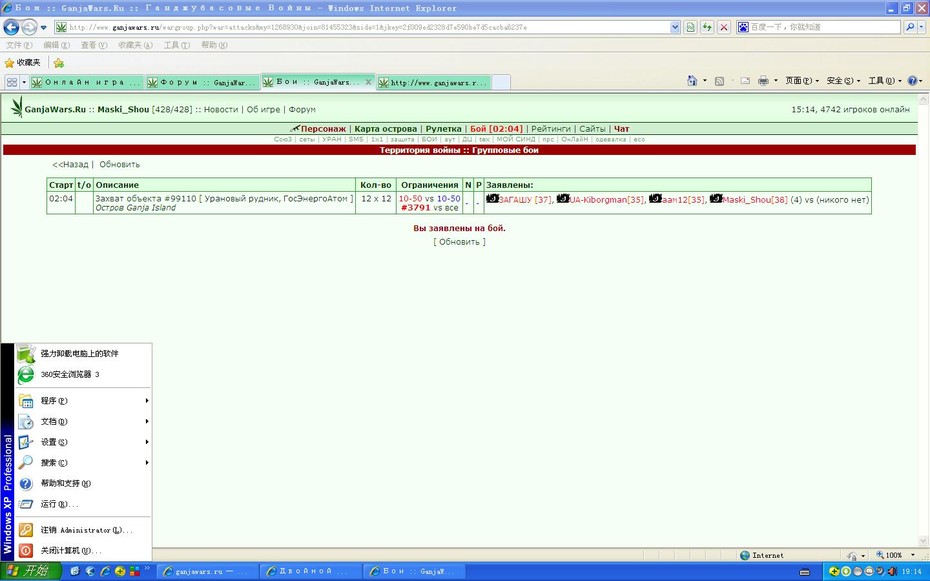Open Quick Tabs grid icon
The width and height of the screenshot is (930, 581).
coord(11,82)
